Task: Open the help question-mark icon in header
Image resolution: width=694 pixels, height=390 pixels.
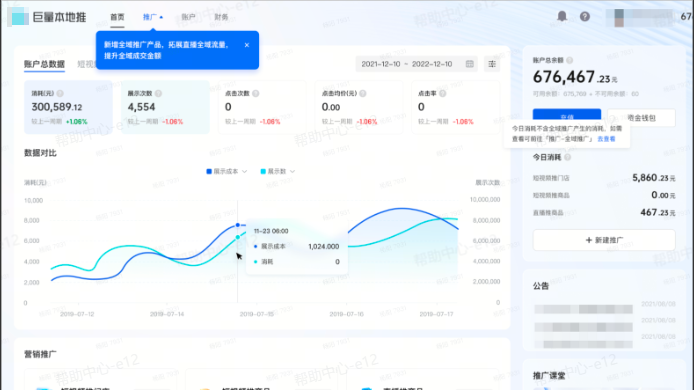Action: click(x=585, y=16)
